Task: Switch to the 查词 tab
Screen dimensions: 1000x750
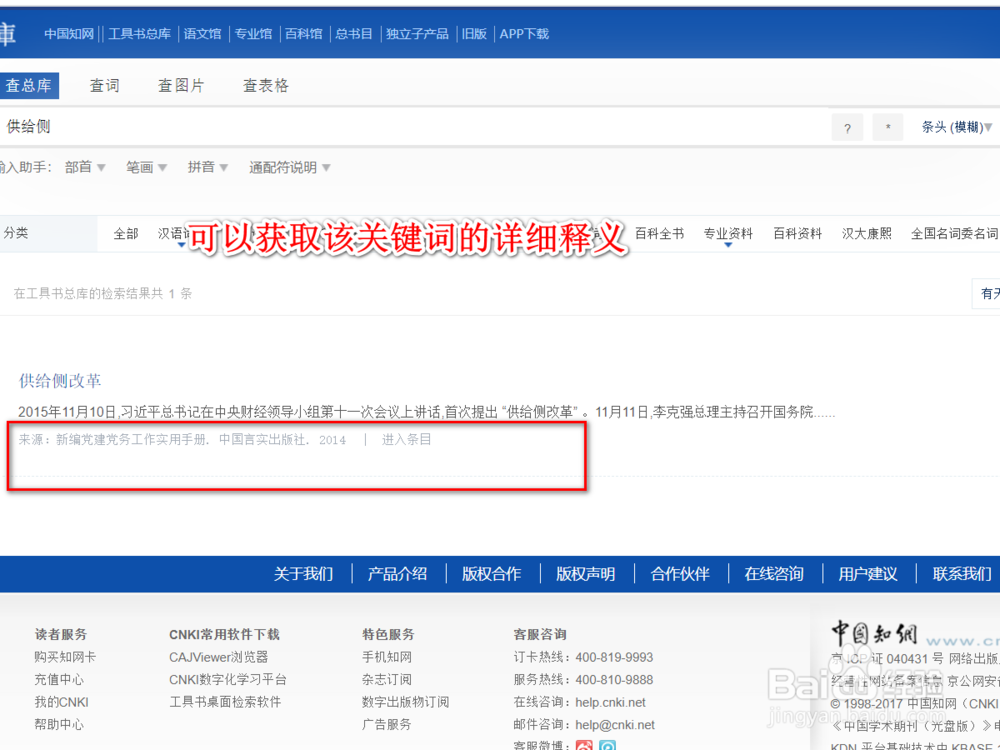Action: (x=105, y=85)
